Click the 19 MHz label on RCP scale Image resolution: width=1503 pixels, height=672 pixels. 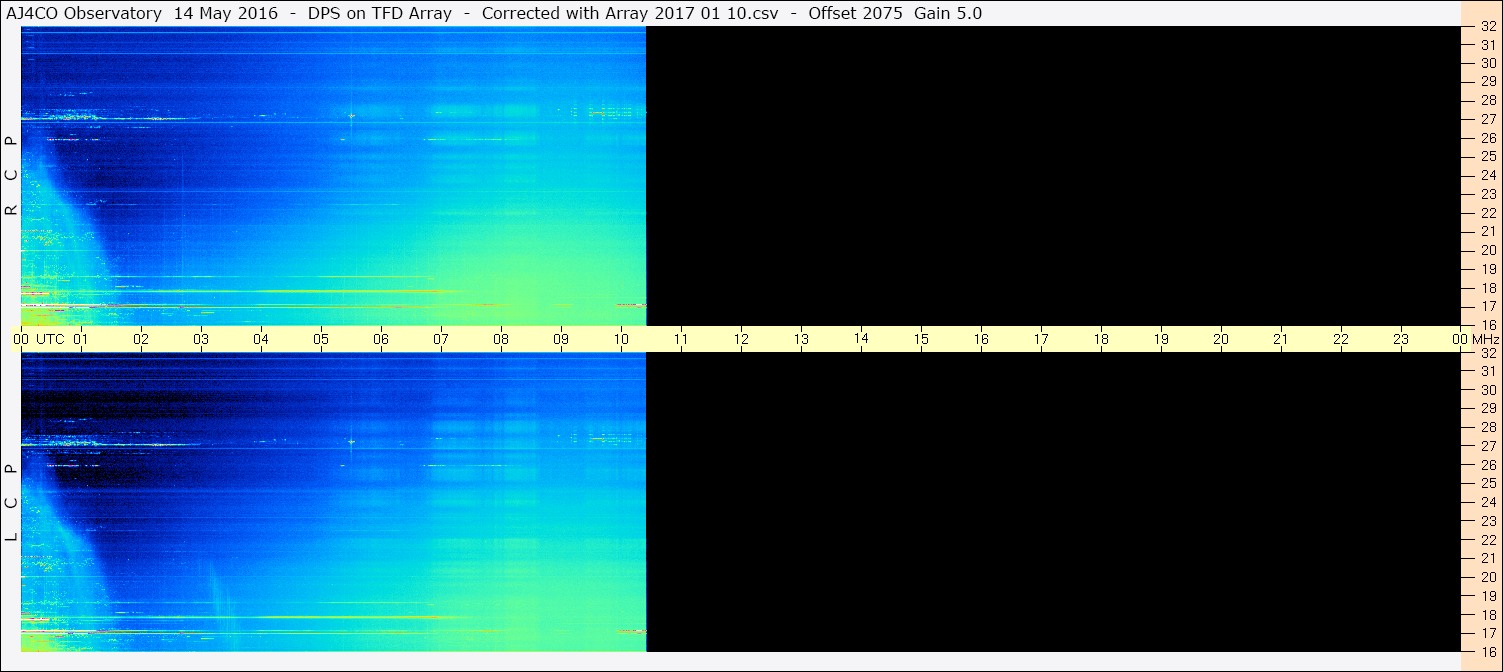[x=1488, y=269]
